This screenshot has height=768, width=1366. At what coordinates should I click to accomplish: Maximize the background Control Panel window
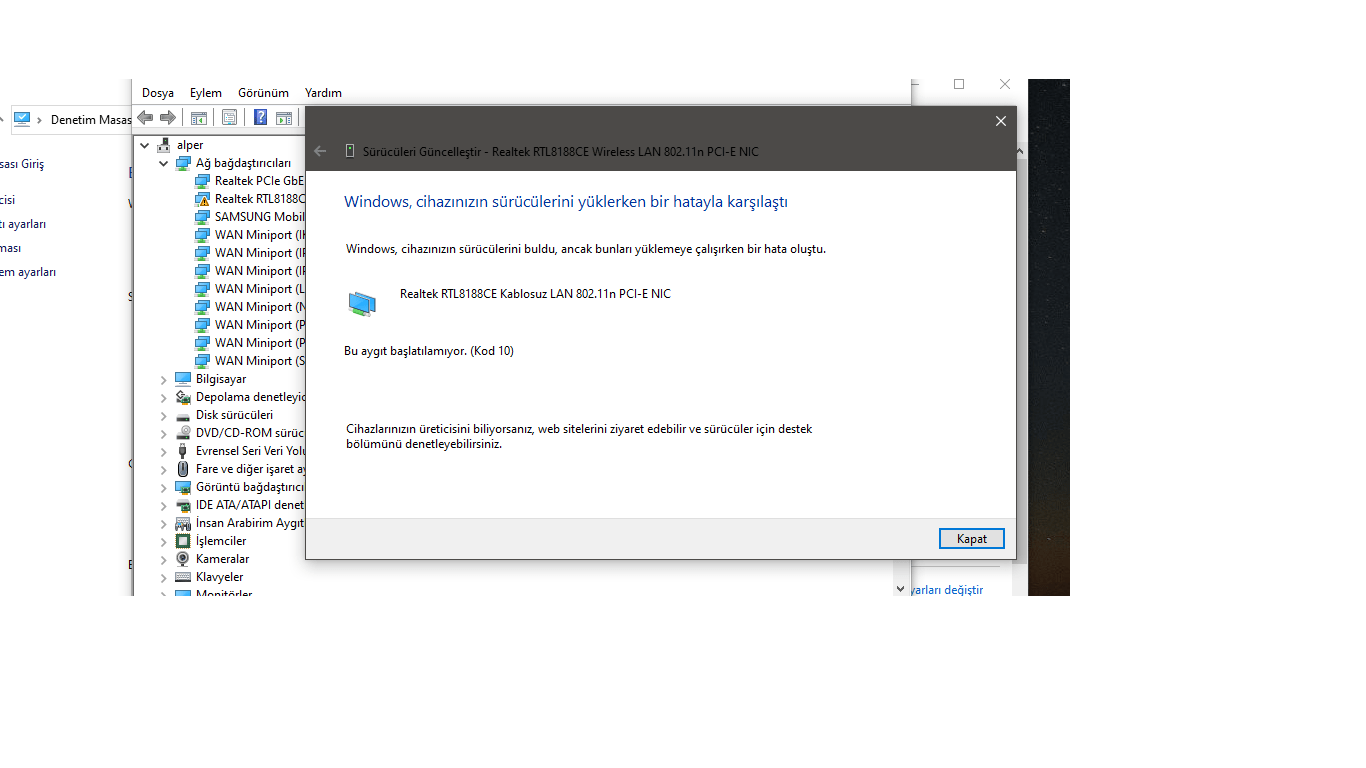click(x=959, y=84)
